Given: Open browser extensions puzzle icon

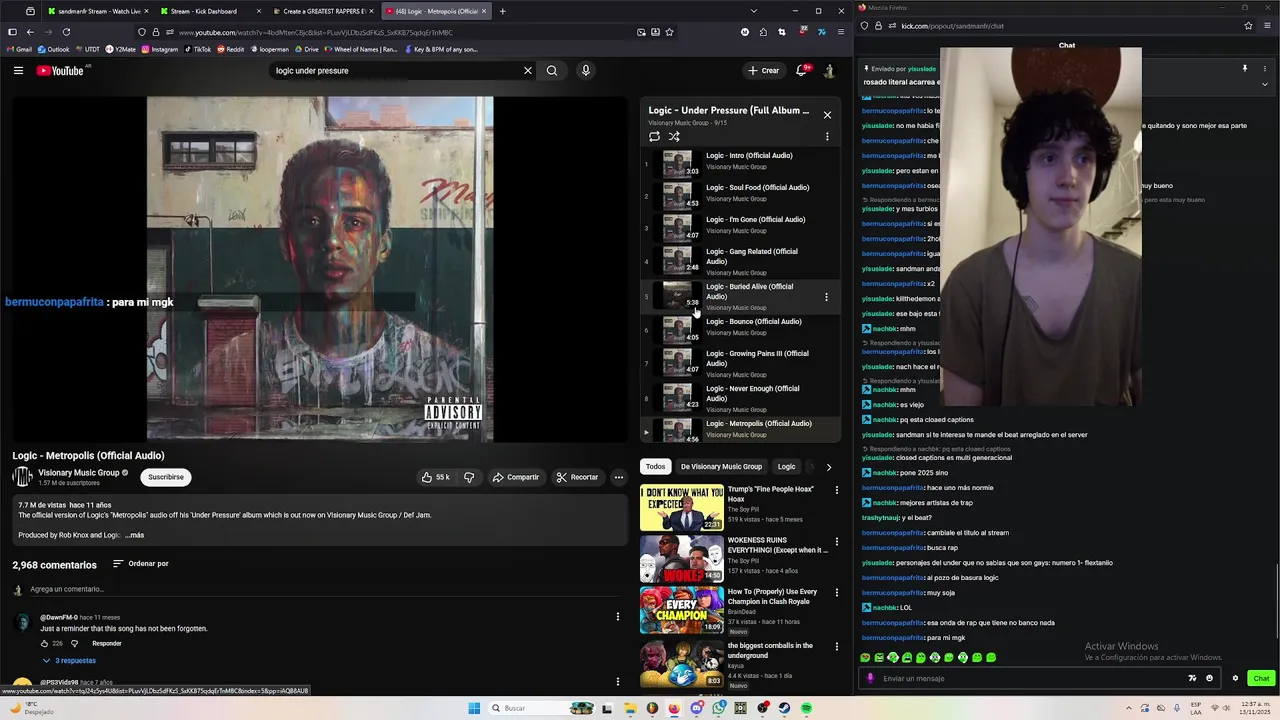Looking at the screenshot, I should (x=763, y=32).
